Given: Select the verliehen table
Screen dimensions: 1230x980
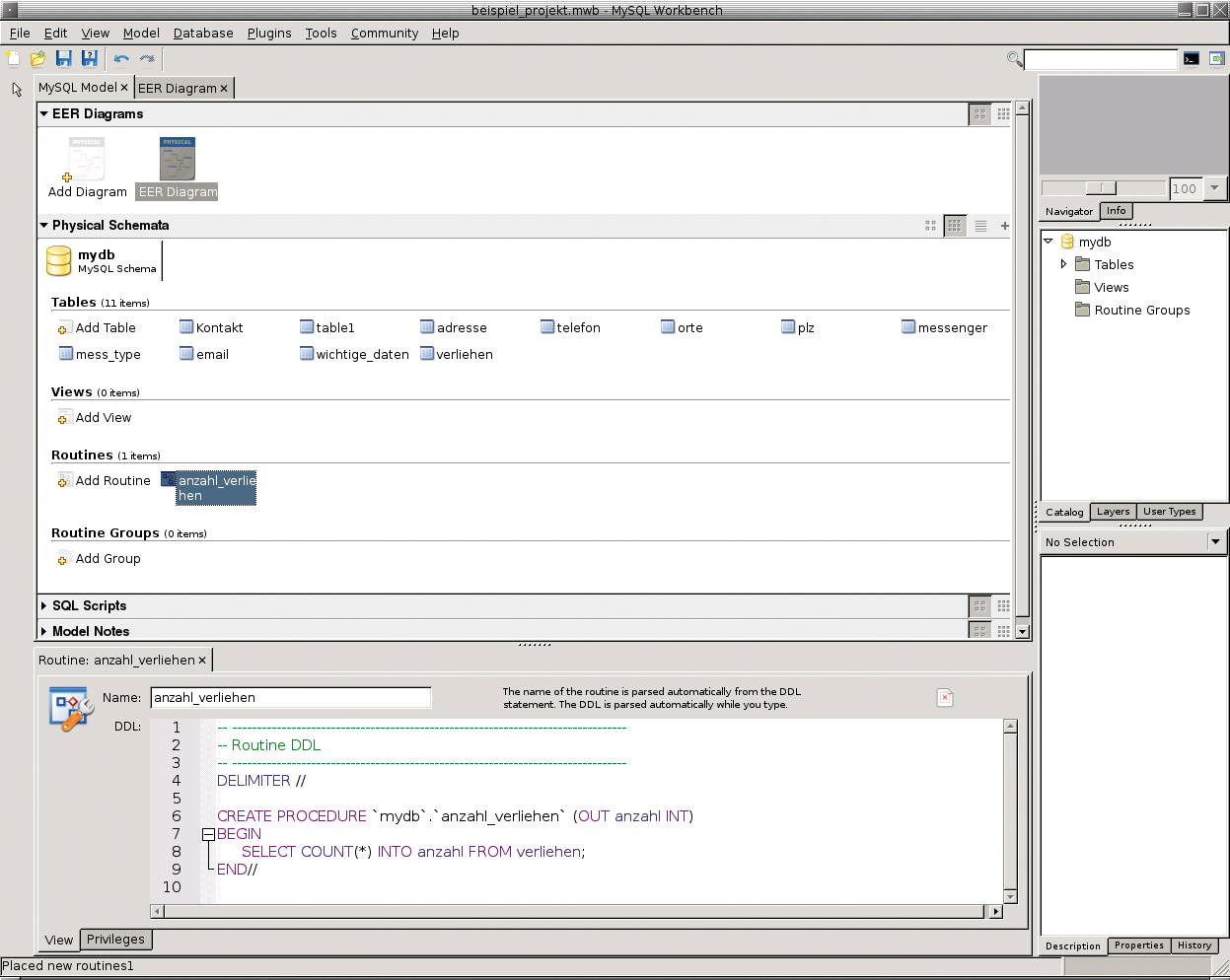Looking at the screenshot, I should pyautogui.click(x=457, y=354).
